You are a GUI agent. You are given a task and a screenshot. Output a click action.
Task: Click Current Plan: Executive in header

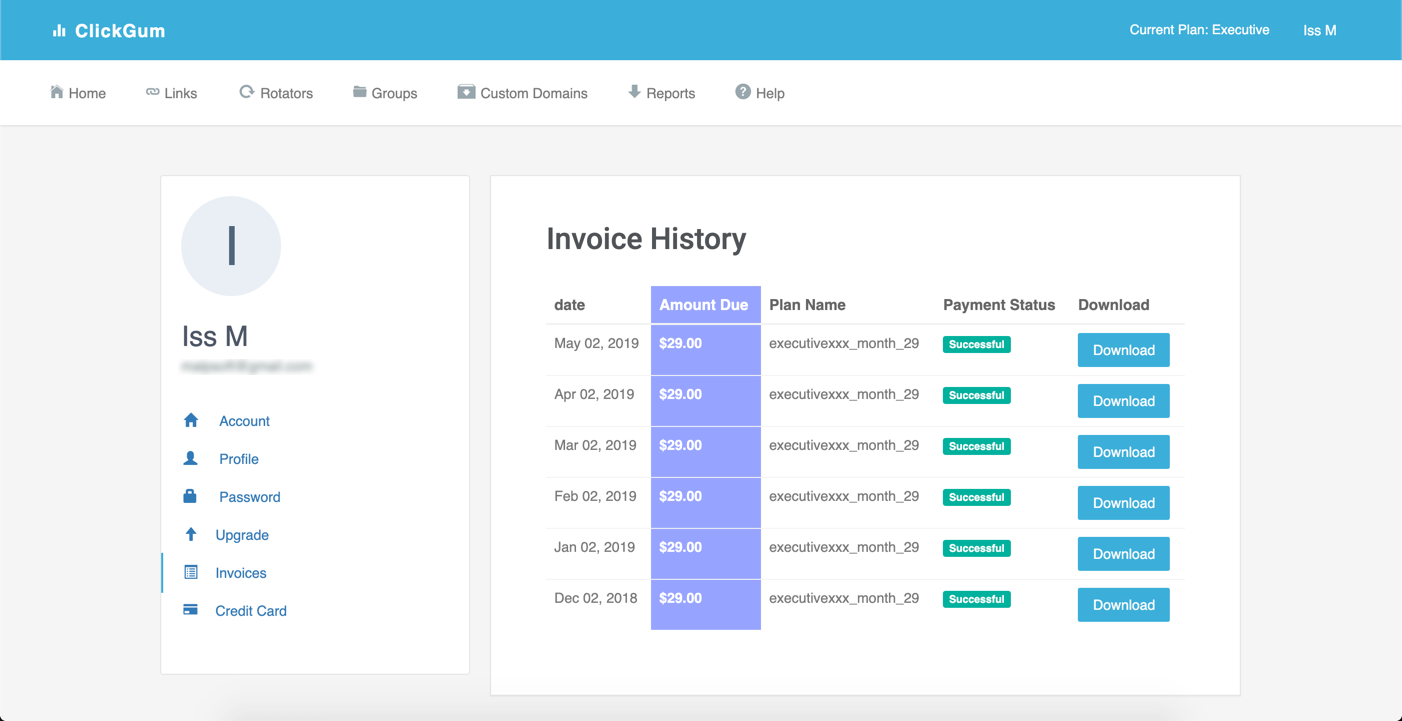(x=1199, y=30)
